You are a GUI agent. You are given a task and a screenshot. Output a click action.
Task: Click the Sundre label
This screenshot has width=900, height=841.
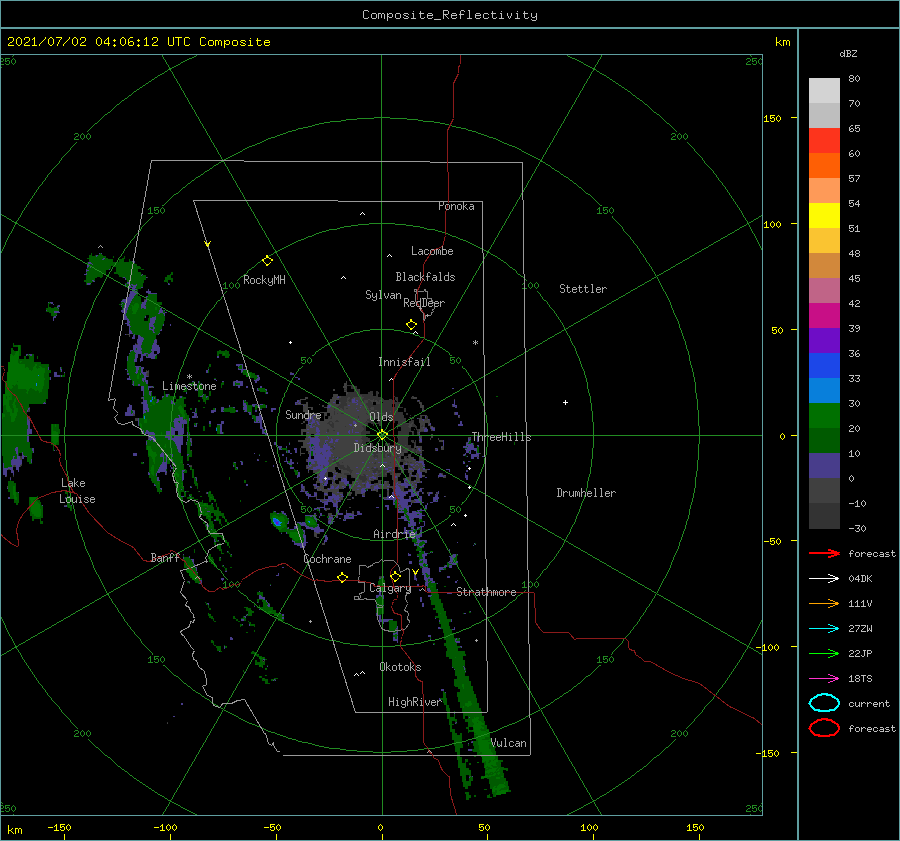pos(303,414)
